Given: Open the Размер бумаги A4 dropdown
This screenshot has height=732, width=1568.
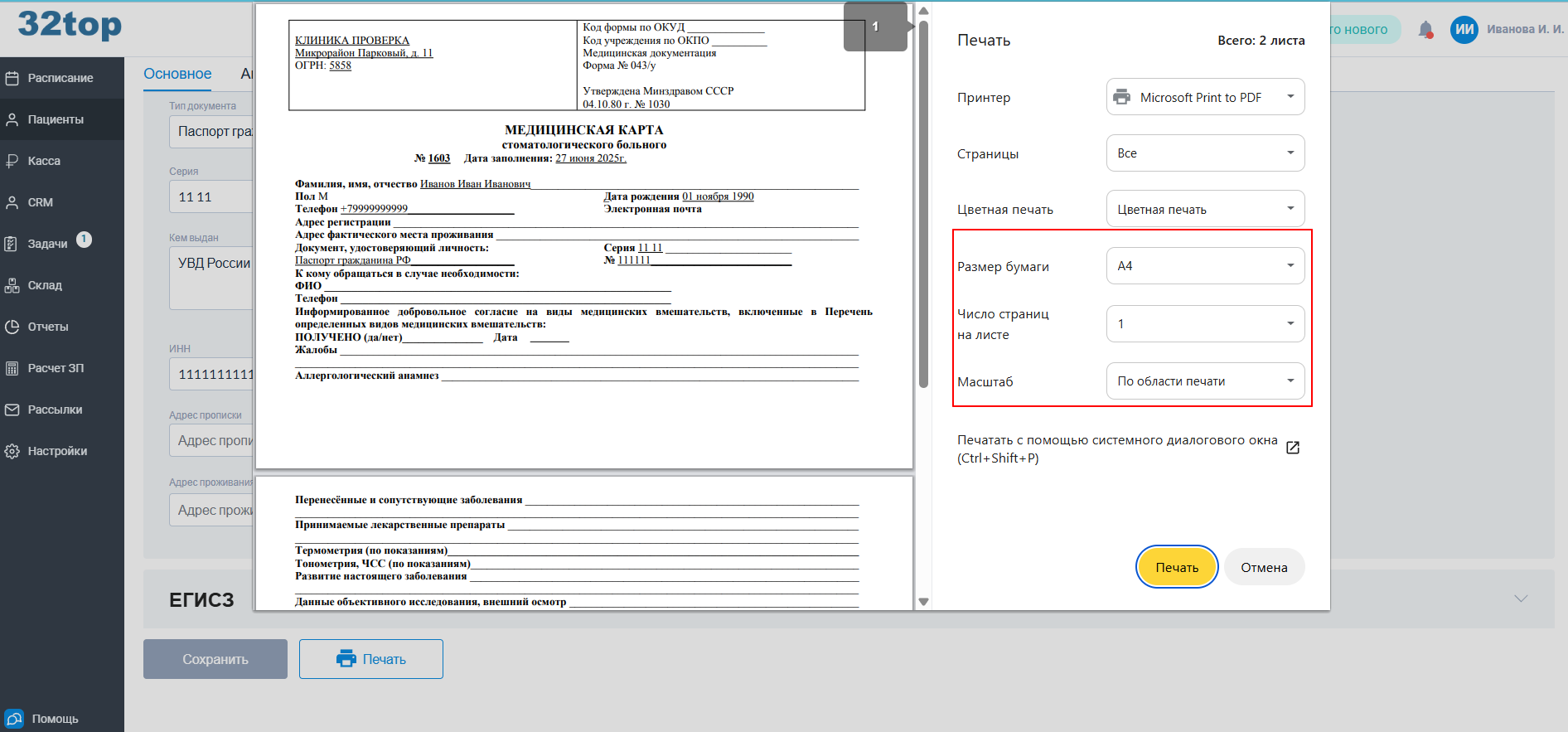Looking at the screenshot, I should click(x=1206, y=266).
